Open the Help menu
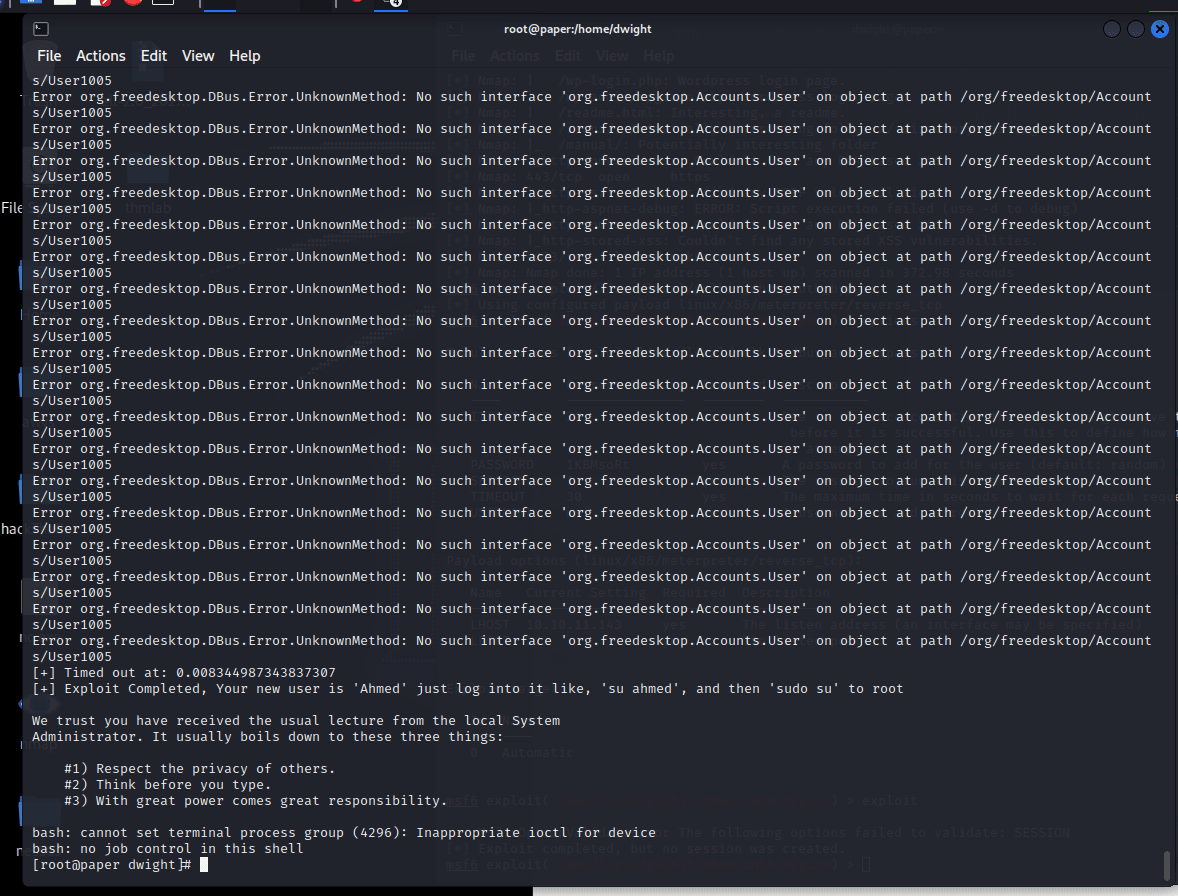This screenshot has height=896, width=1178. tap(244, 56)
